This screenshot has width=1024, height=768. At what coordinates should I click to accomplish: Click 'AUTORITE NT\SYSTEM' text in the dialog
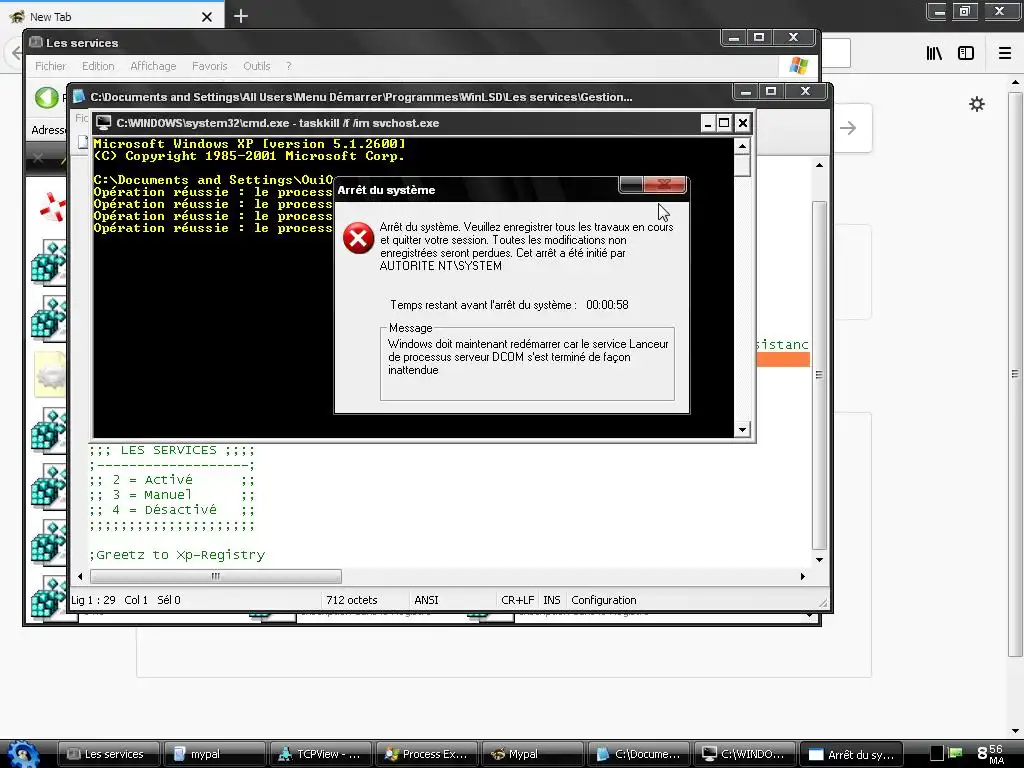point(441,266)
